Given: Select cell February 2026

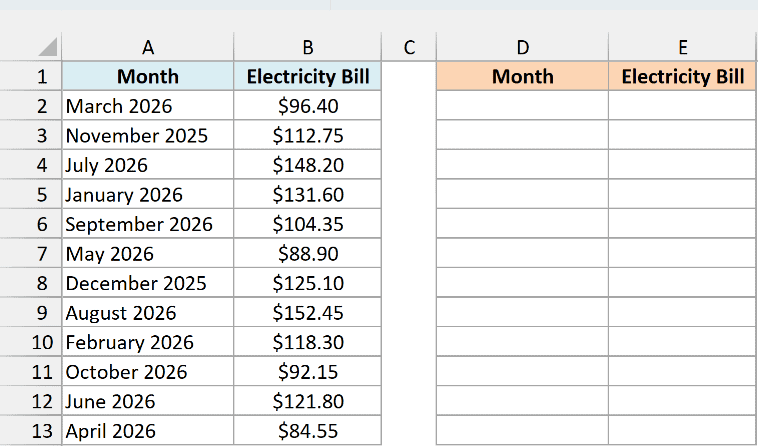Looking at the screenshot, I should 148,342.
